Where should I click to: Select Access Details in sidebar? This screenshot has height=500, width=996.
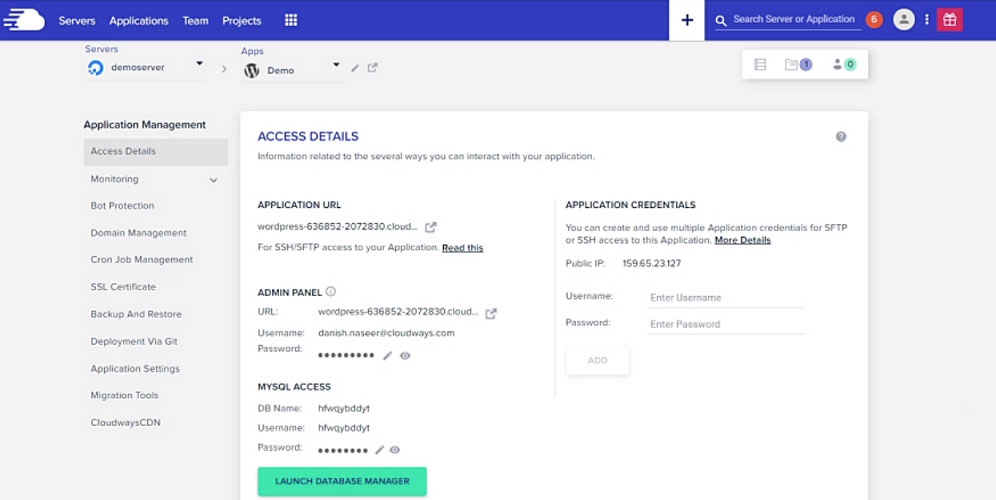tap(156, 152)
